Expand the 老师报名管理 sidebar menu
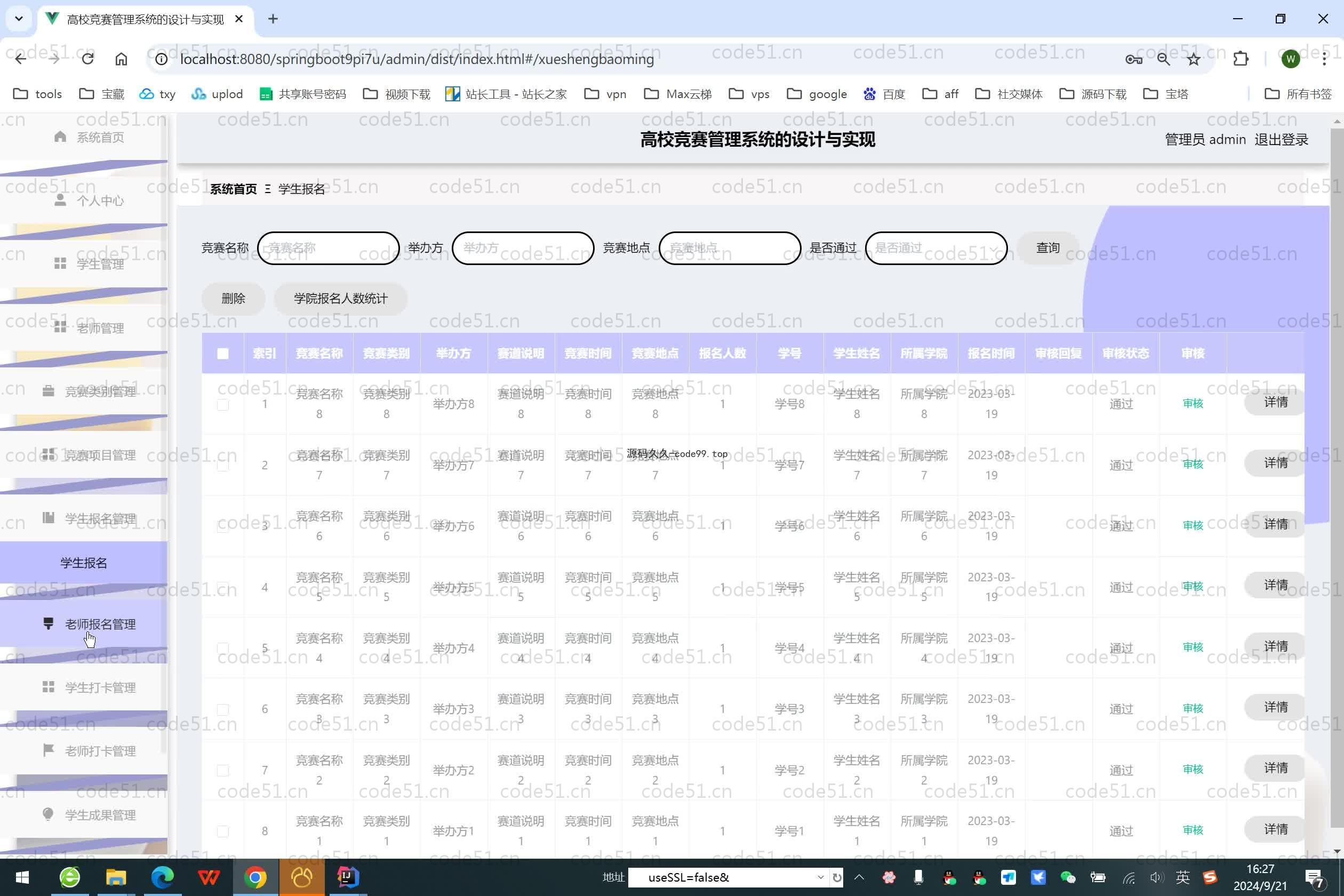 [84, 624]
